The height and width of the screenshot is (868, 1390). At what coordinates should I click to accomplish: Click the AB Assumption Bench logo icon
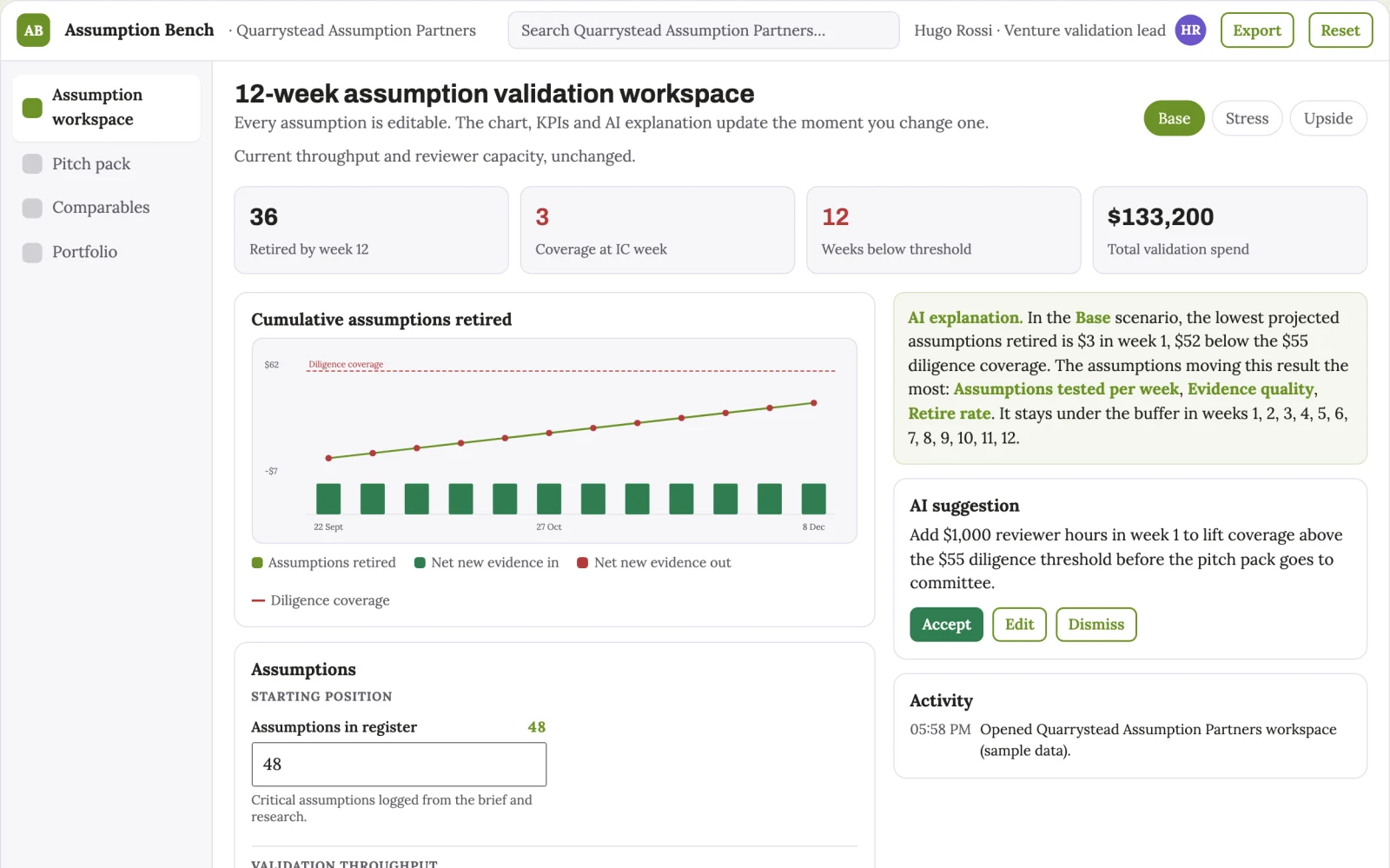point(33,30)
